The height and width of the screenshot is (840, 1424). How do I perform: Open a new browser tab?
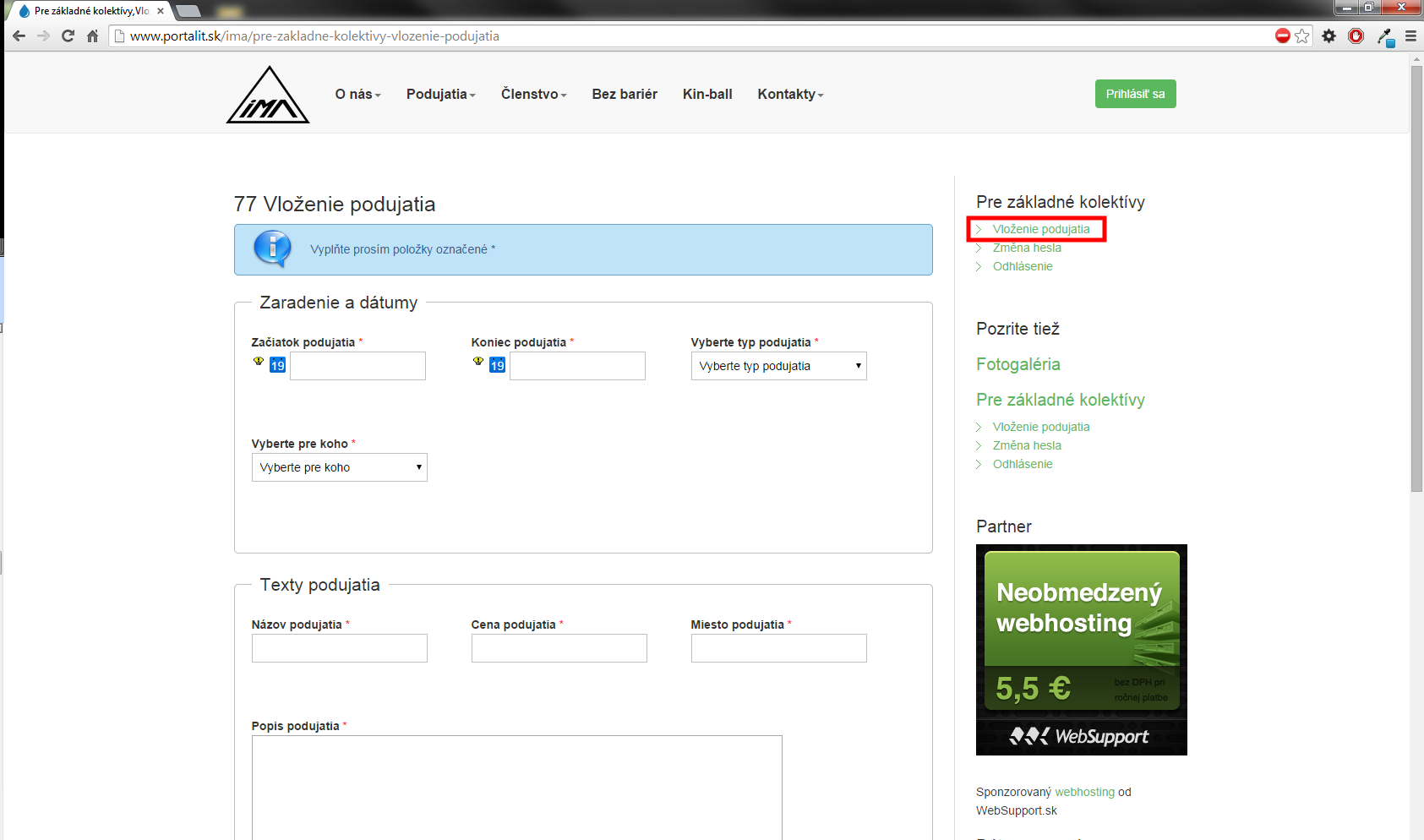point(188,11)
